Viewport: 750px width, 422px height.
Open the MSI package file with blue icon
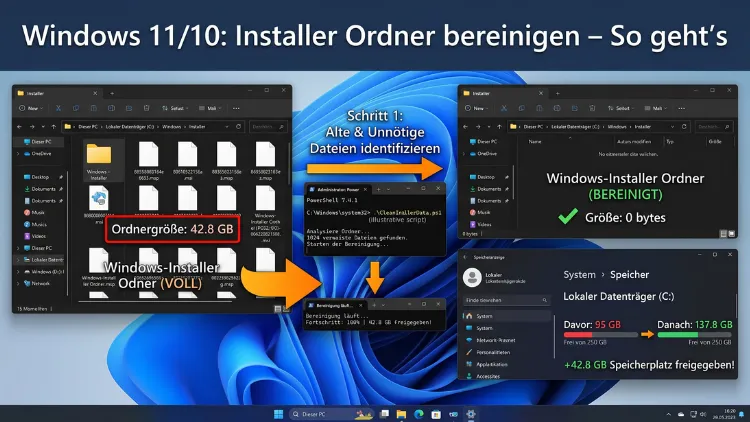coord(99,199)
